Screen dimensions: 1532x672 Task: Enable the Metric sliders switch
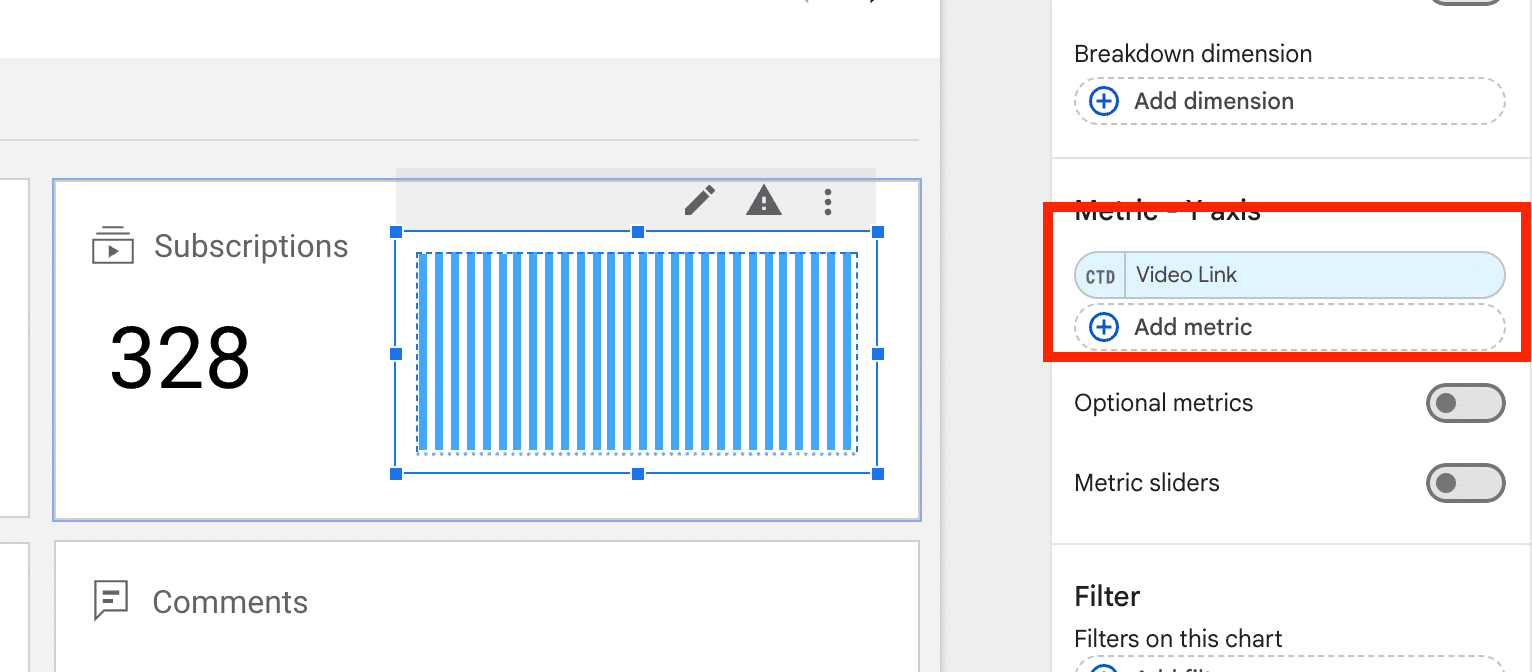[x=1465, y=483]
